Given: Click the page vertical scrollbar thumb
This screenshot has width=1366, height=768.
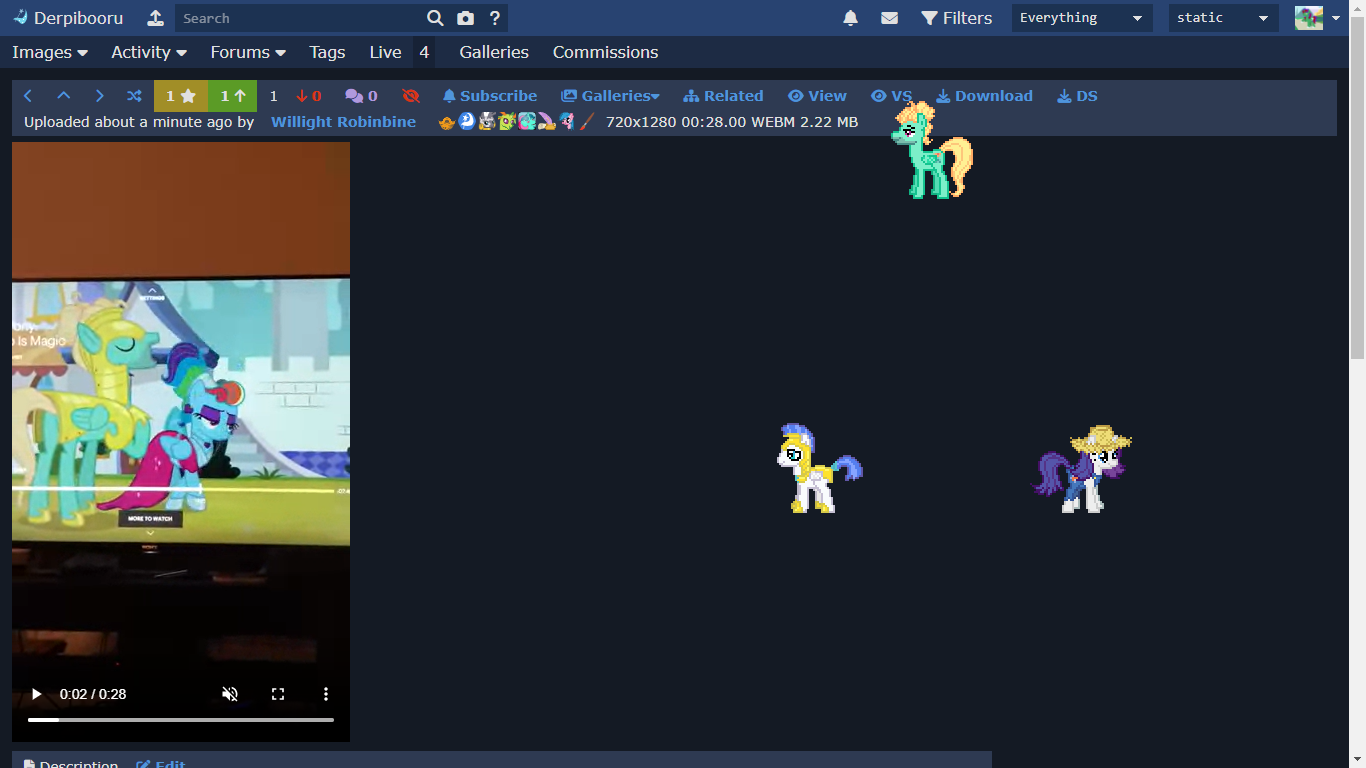Looking at the screenshot, I should click(x=1358, y=187).
